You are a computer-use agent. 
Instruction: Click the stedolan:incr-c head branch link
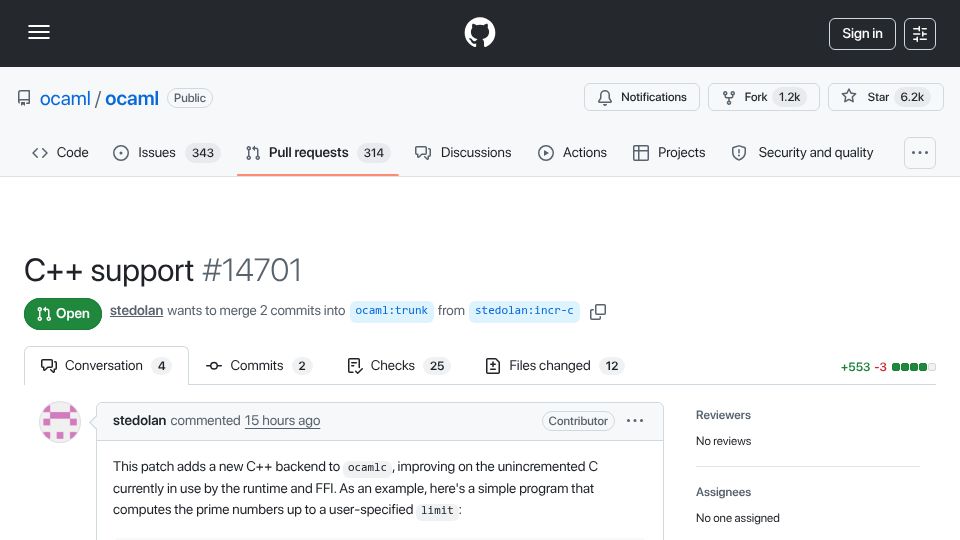(x=524, y=311)
